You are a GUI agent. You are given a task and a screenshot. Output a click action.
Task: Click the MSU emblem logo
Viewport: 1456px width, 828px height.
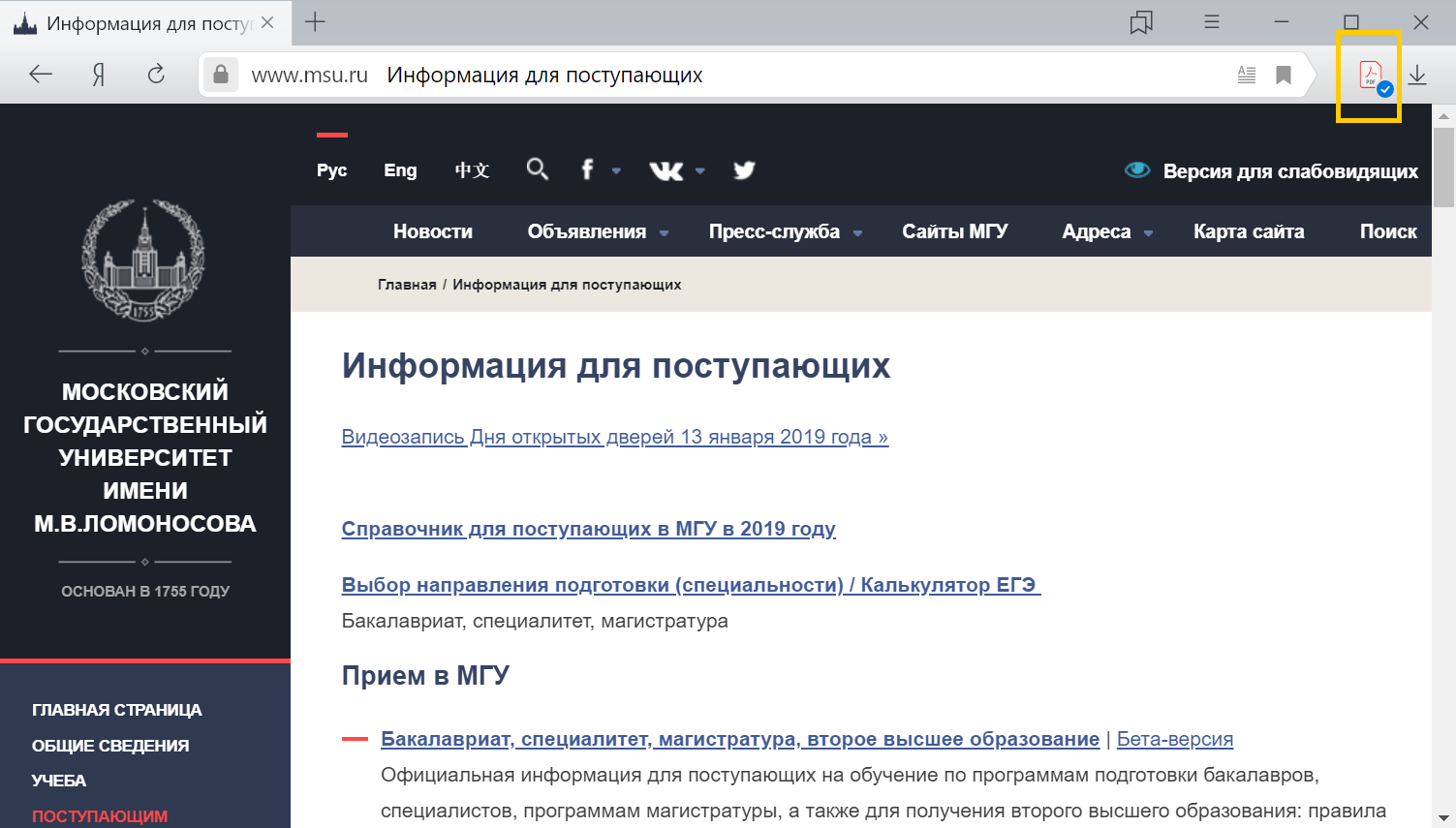pyautogui.click(x=144, y=260)
